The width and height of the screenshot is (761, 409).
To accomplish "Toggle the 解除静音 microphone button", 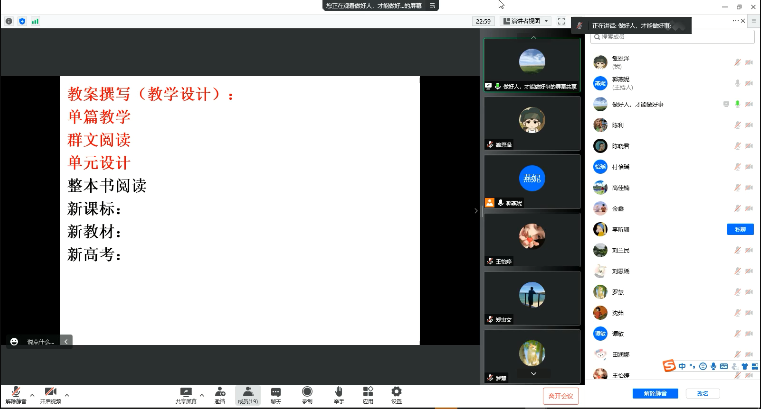I will [15, 391].
